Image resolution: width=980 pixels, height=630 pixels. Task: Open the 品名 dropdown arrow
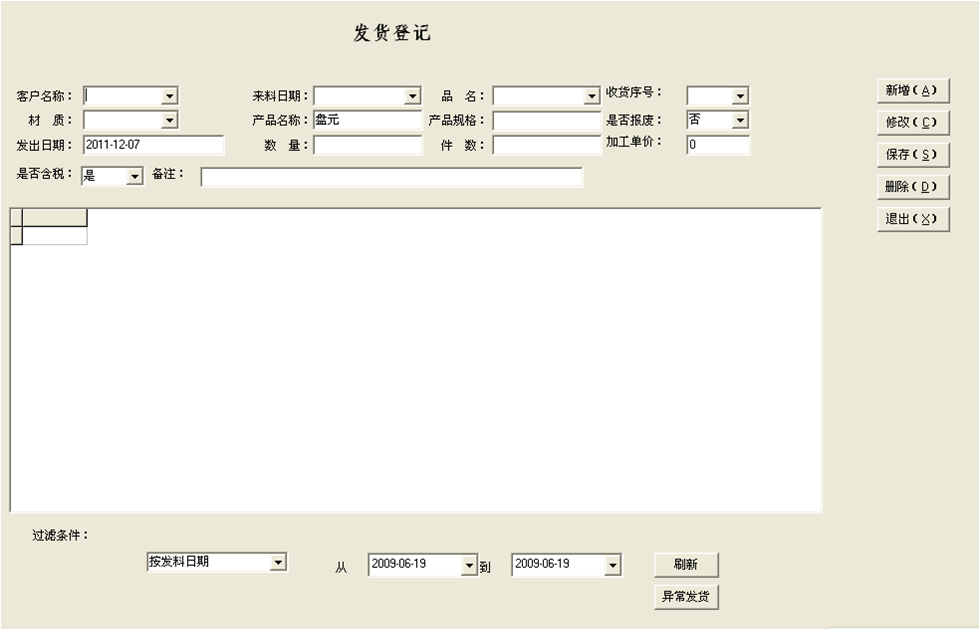click(591, 96)
